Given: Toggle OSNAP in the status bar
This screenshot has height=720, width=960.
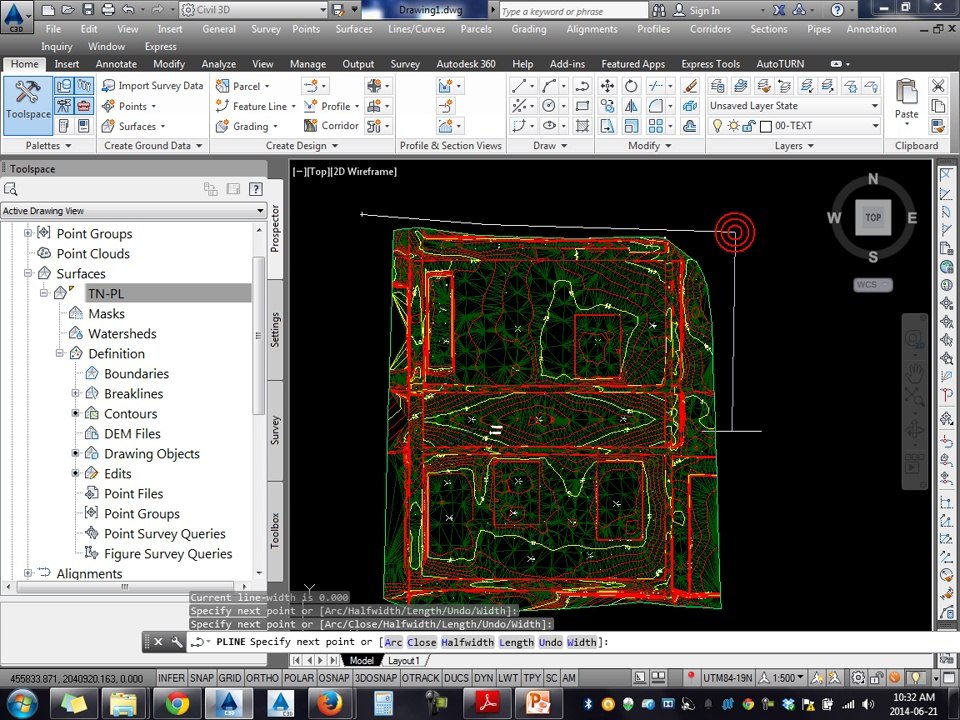Looking at the screenshot, I should point(334,678).
